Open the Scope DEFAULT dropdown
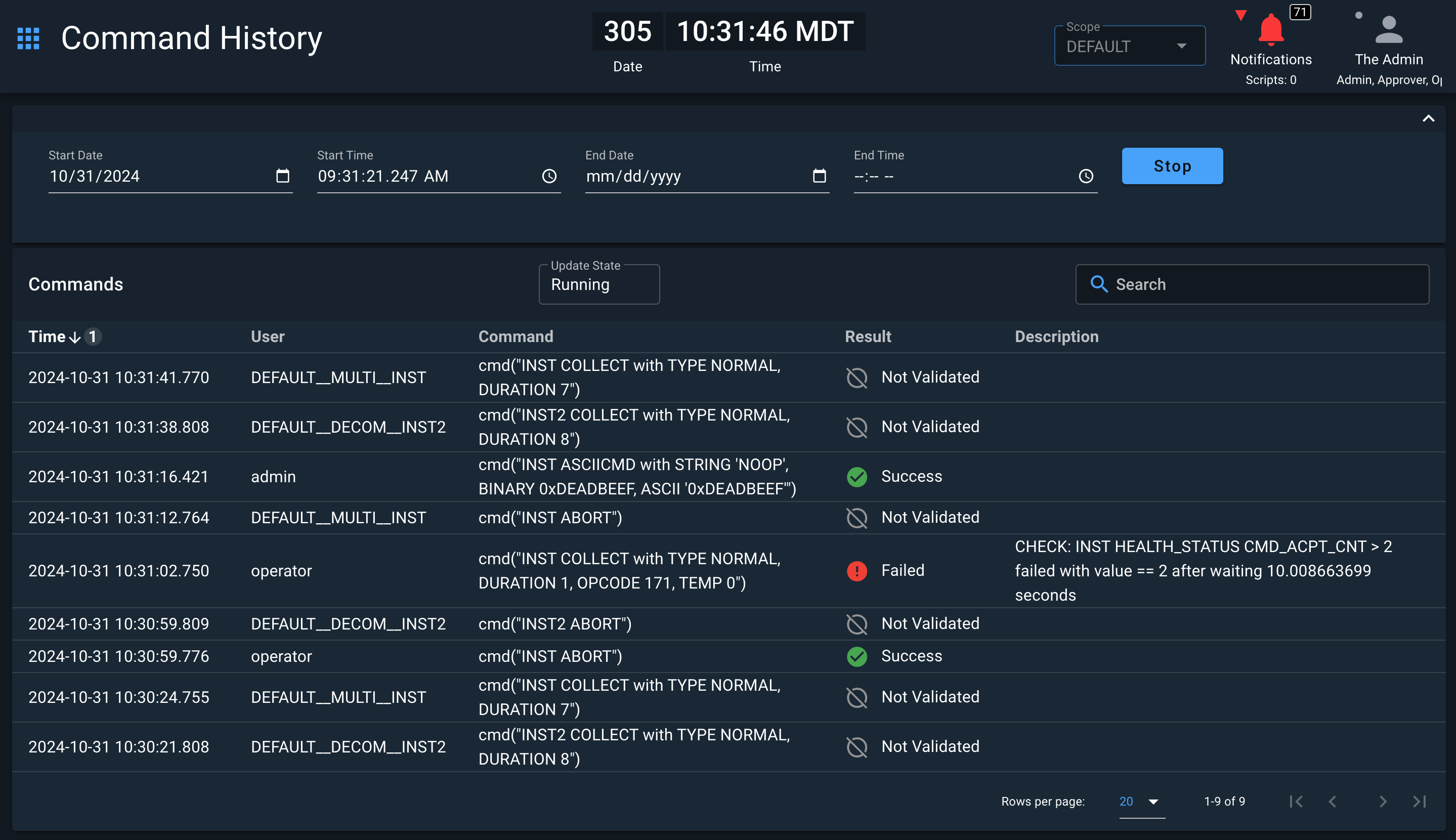 point(1129,46)
